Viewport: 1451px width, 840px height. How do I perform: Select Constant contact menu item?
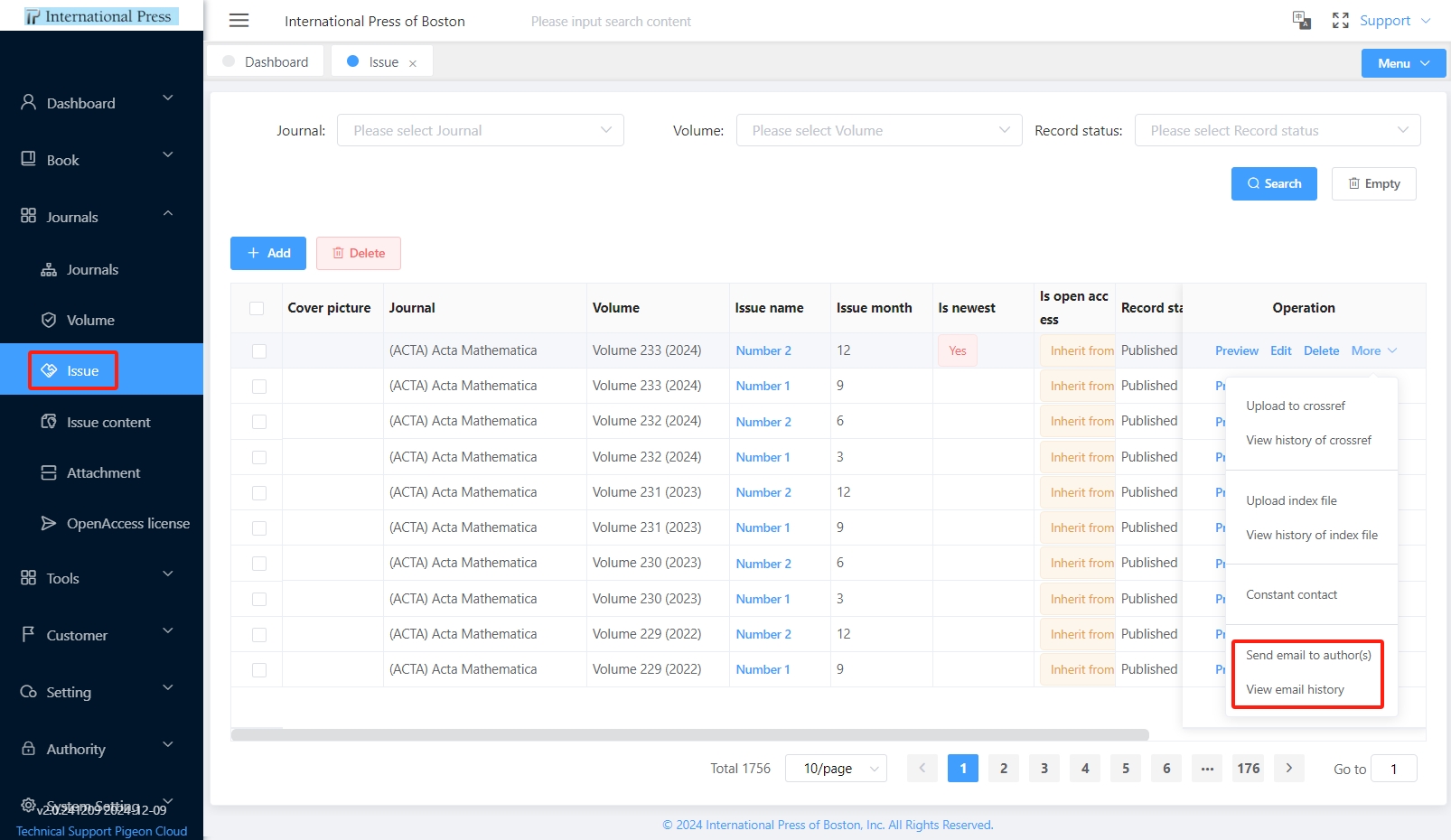coord(1291,594)
